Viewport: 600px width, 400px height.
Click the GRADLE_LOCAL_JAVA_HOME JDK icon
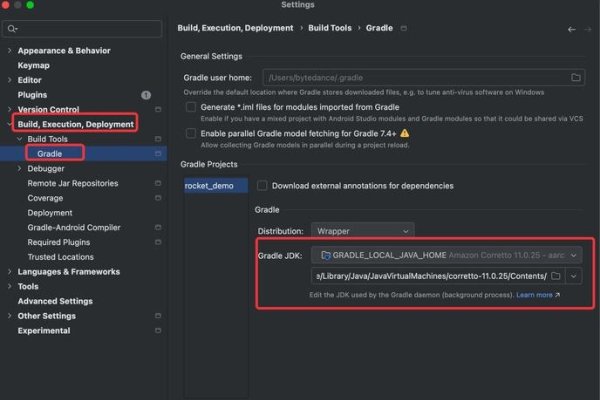click(x=326, y=255)
